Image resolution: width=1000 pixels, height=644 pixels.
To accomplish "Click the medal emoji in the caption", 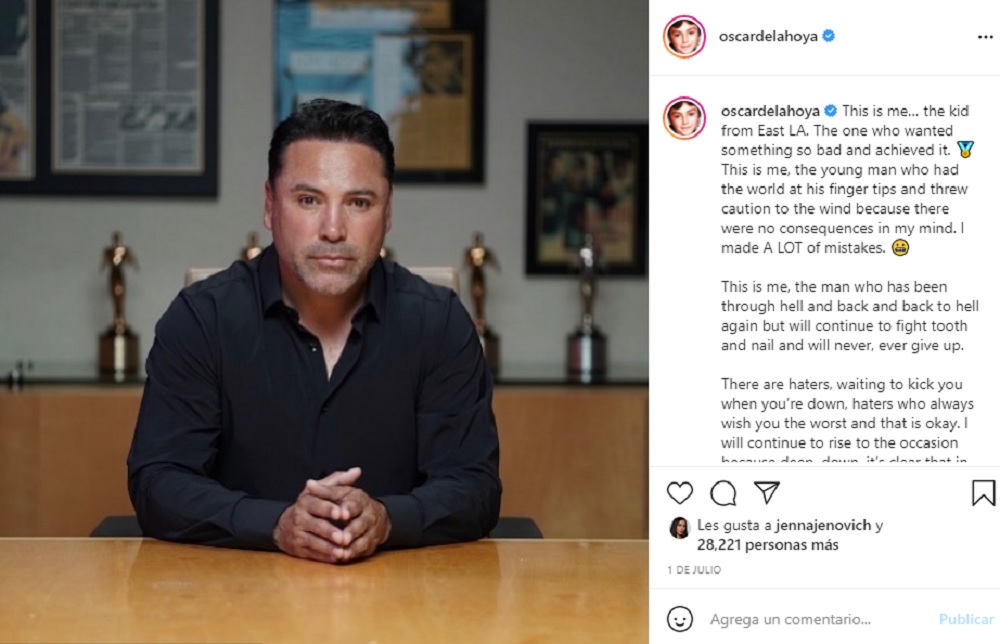I will 965,150.
